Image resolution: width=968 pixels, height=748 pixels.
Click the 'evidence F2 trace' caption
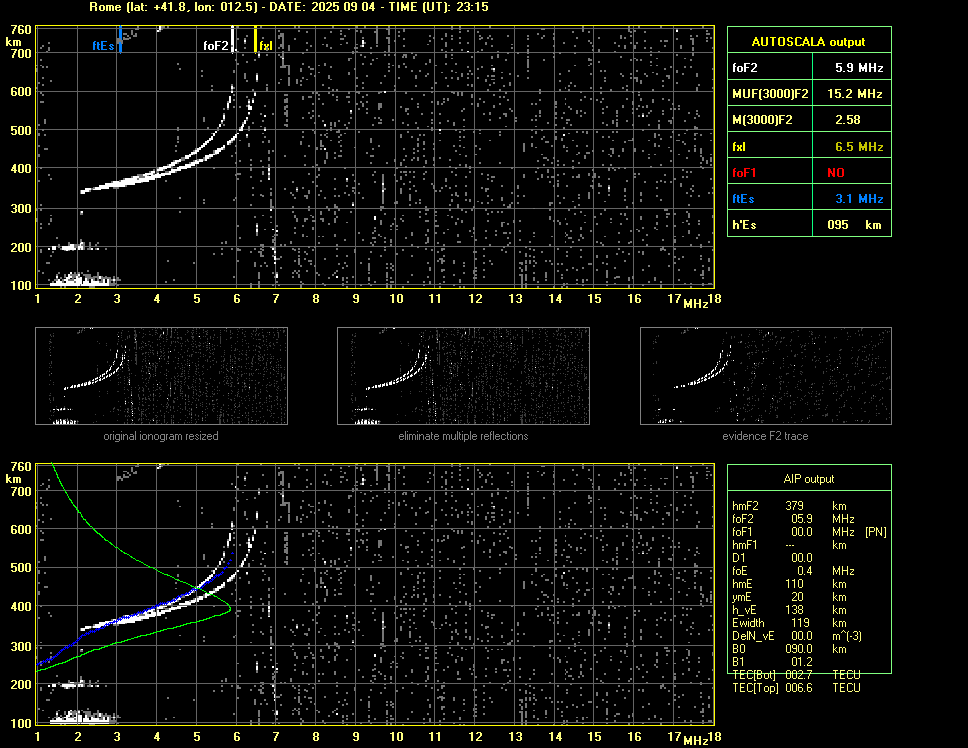point(765,436)
